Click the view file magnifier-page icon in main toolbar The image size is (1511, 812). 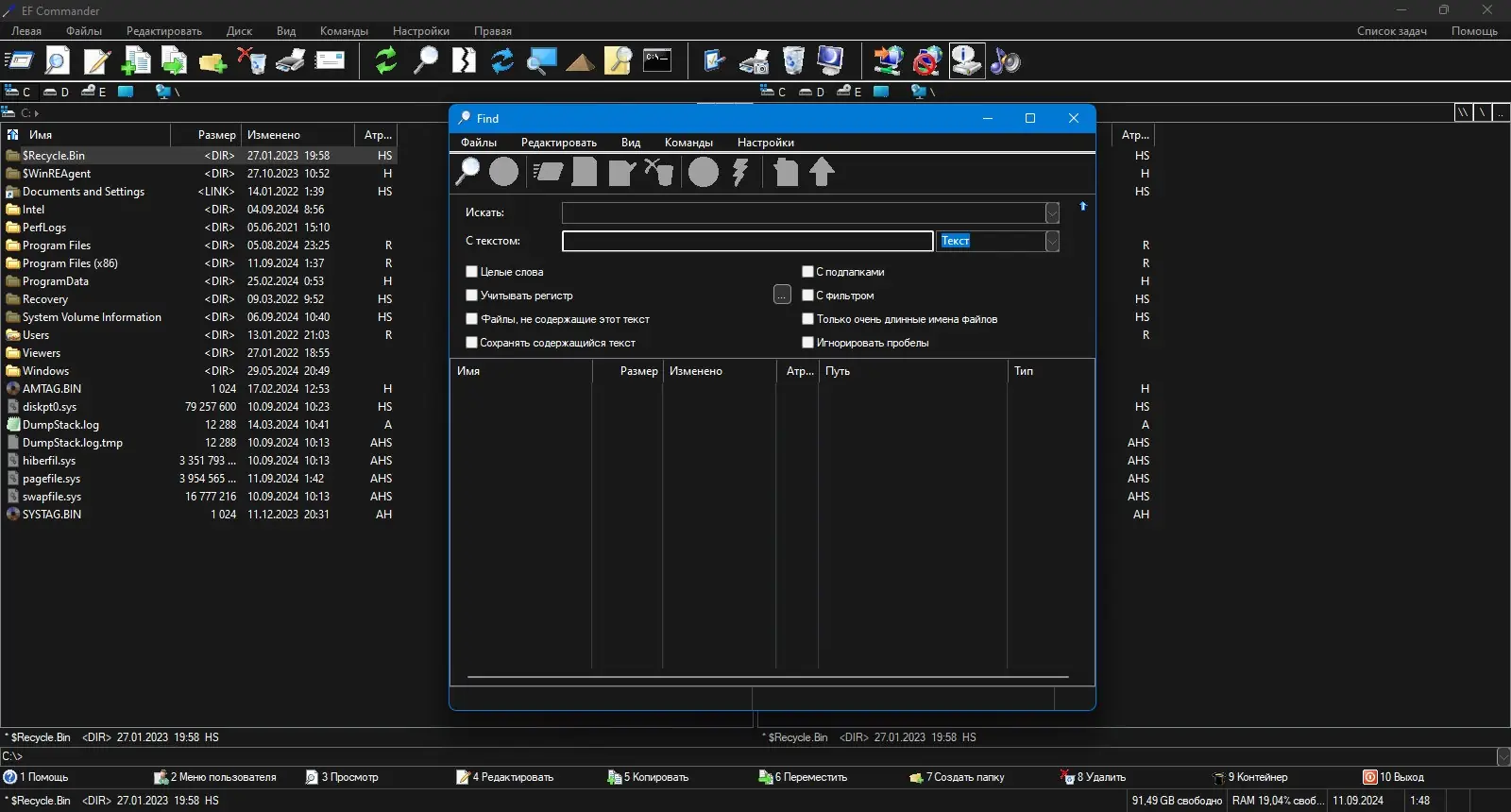(58, 61)
